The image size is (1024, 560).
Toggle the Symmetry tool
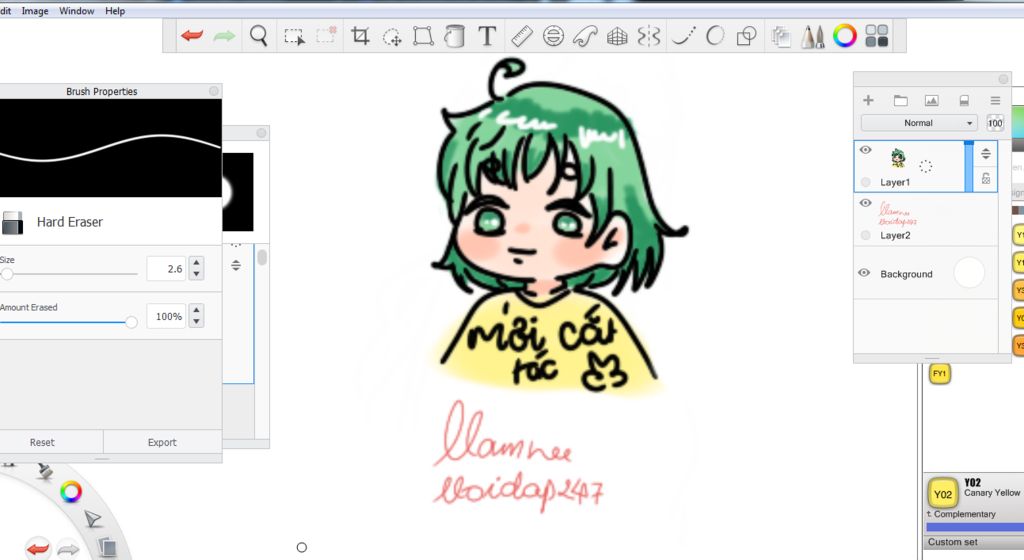tap(648, 36)
